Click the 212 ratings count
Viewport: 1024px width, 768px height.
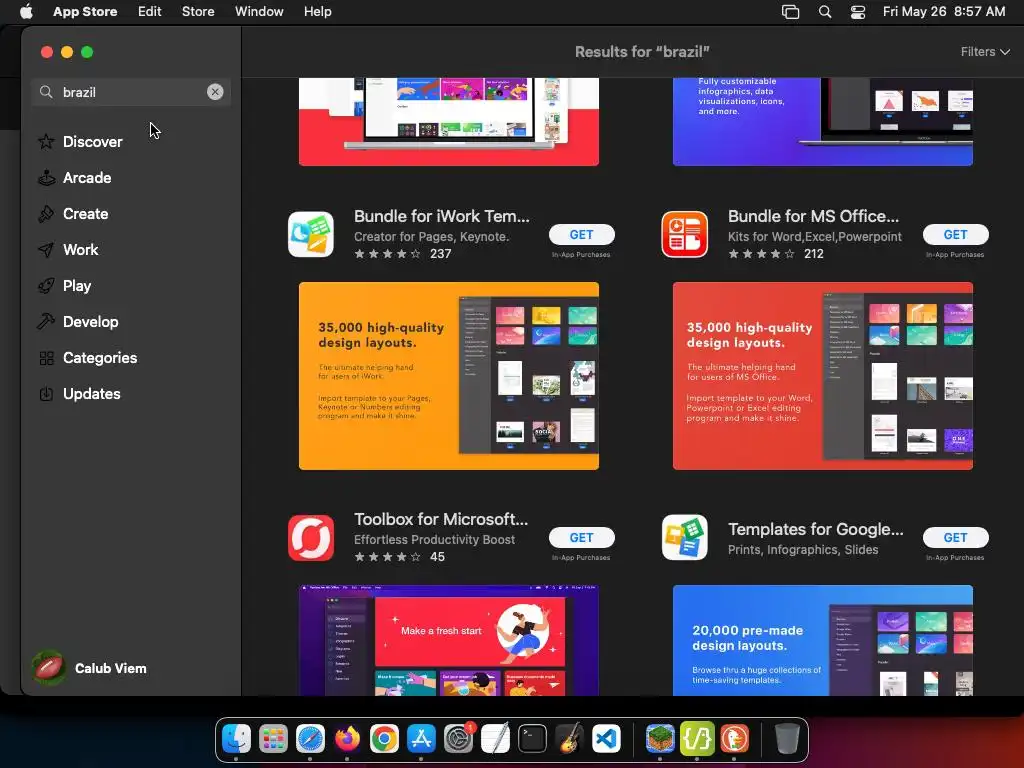point(814,253)
